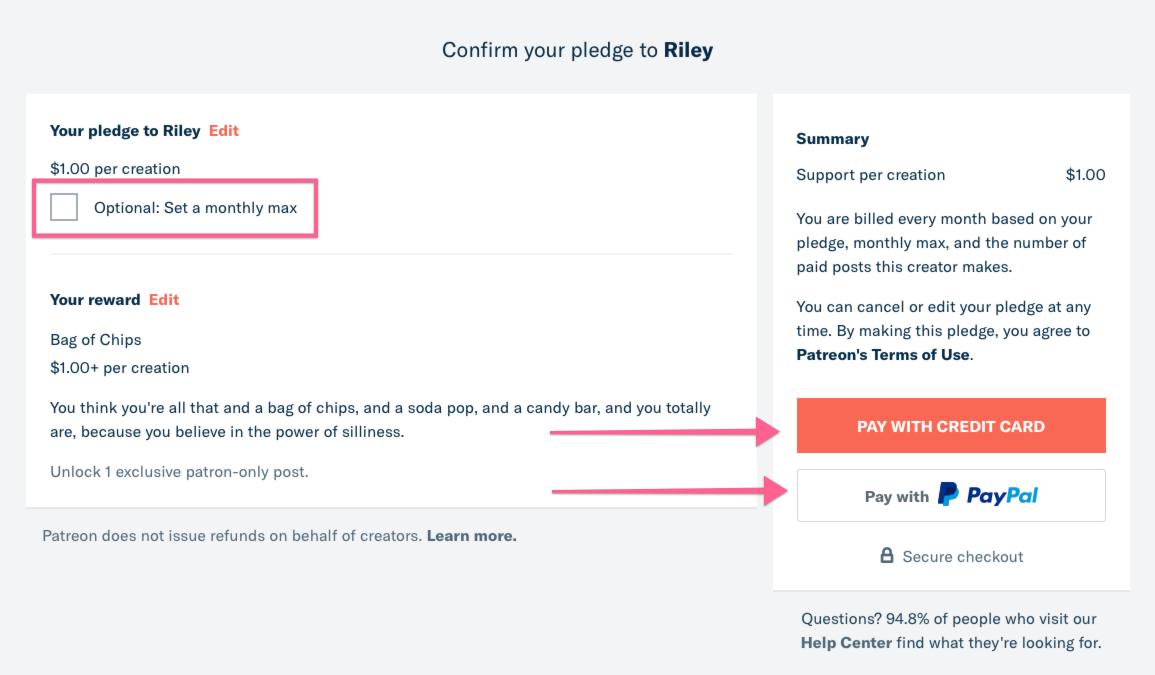
Task: Click the Summary heading
Action: tap(832, 139)
